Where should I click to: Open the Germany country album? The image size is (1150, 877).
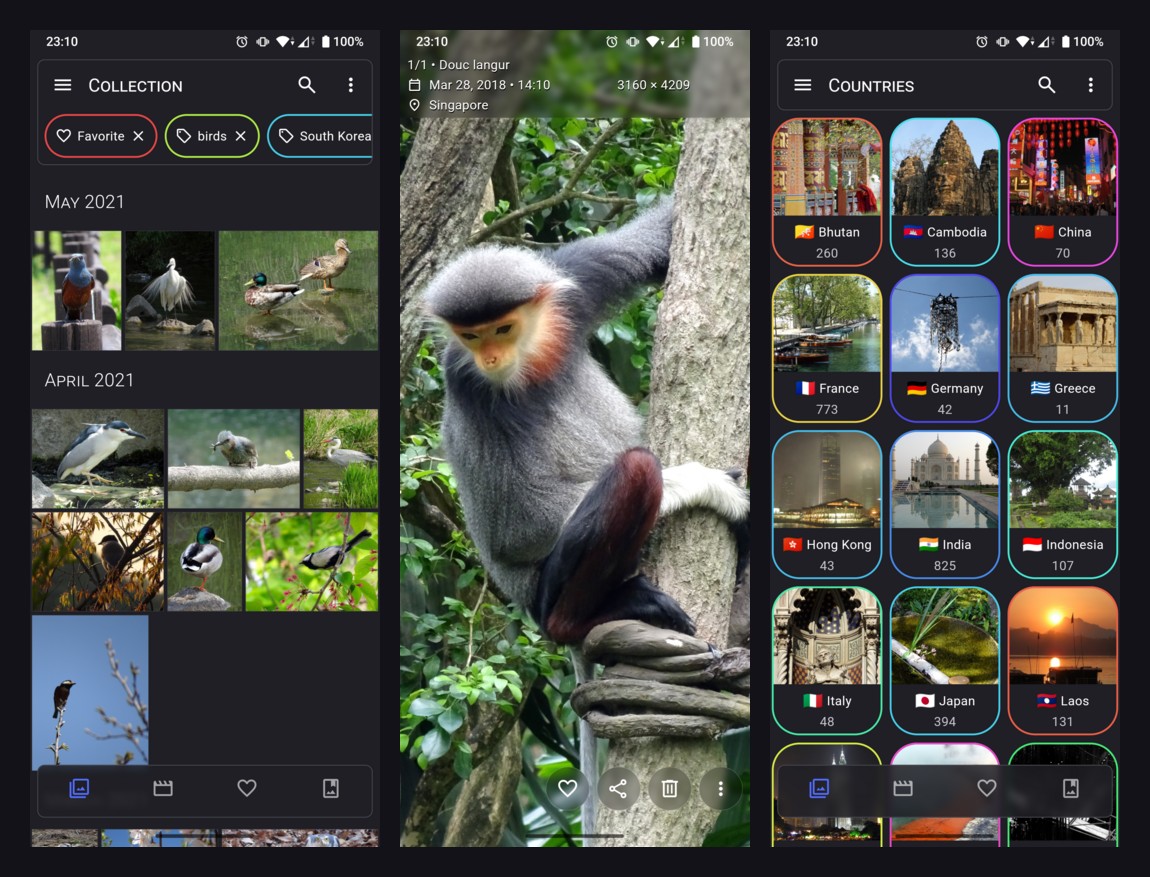pos(945,348)
